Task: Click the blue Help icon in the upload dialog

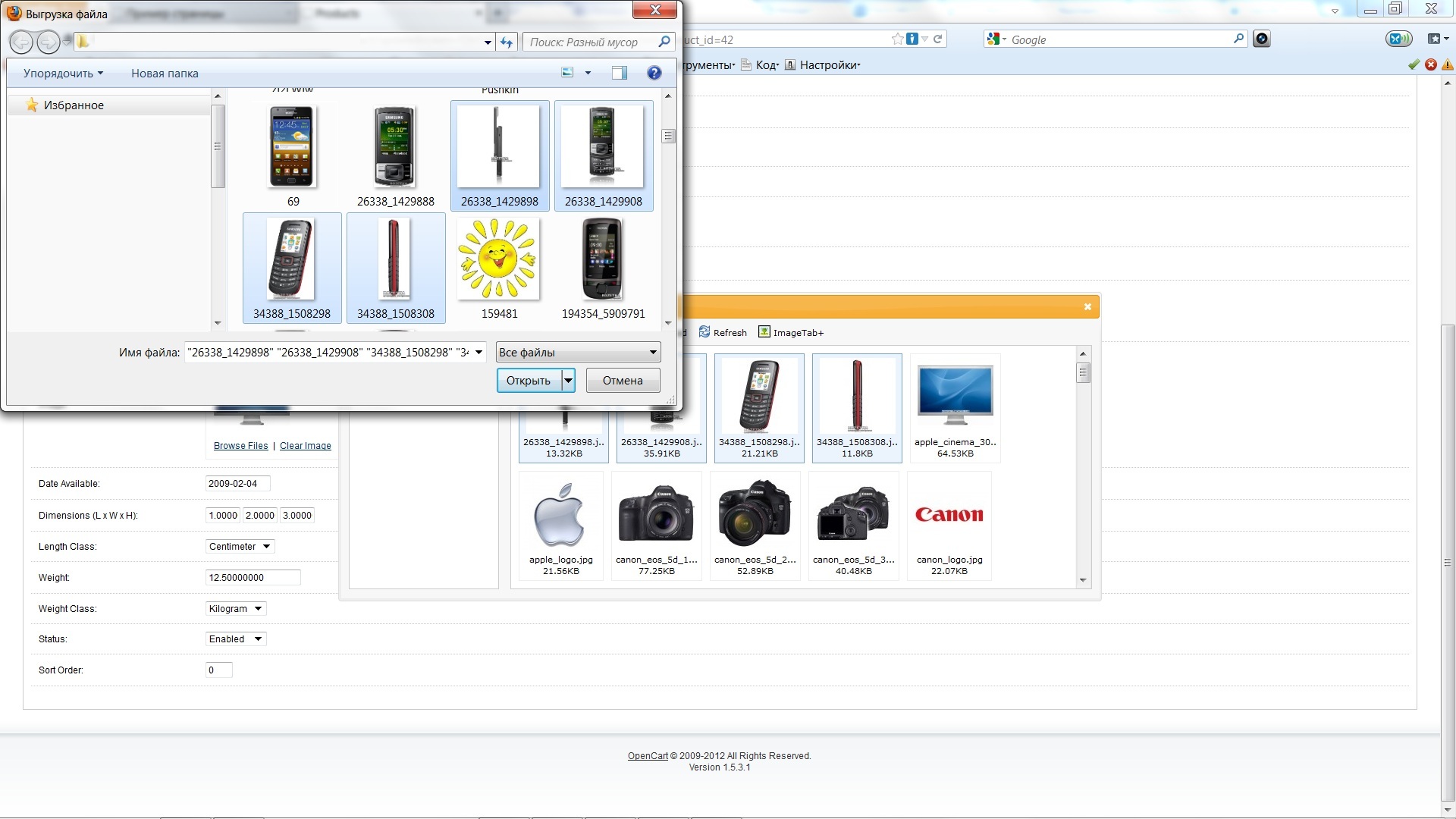Action: (x=654, y=73)
